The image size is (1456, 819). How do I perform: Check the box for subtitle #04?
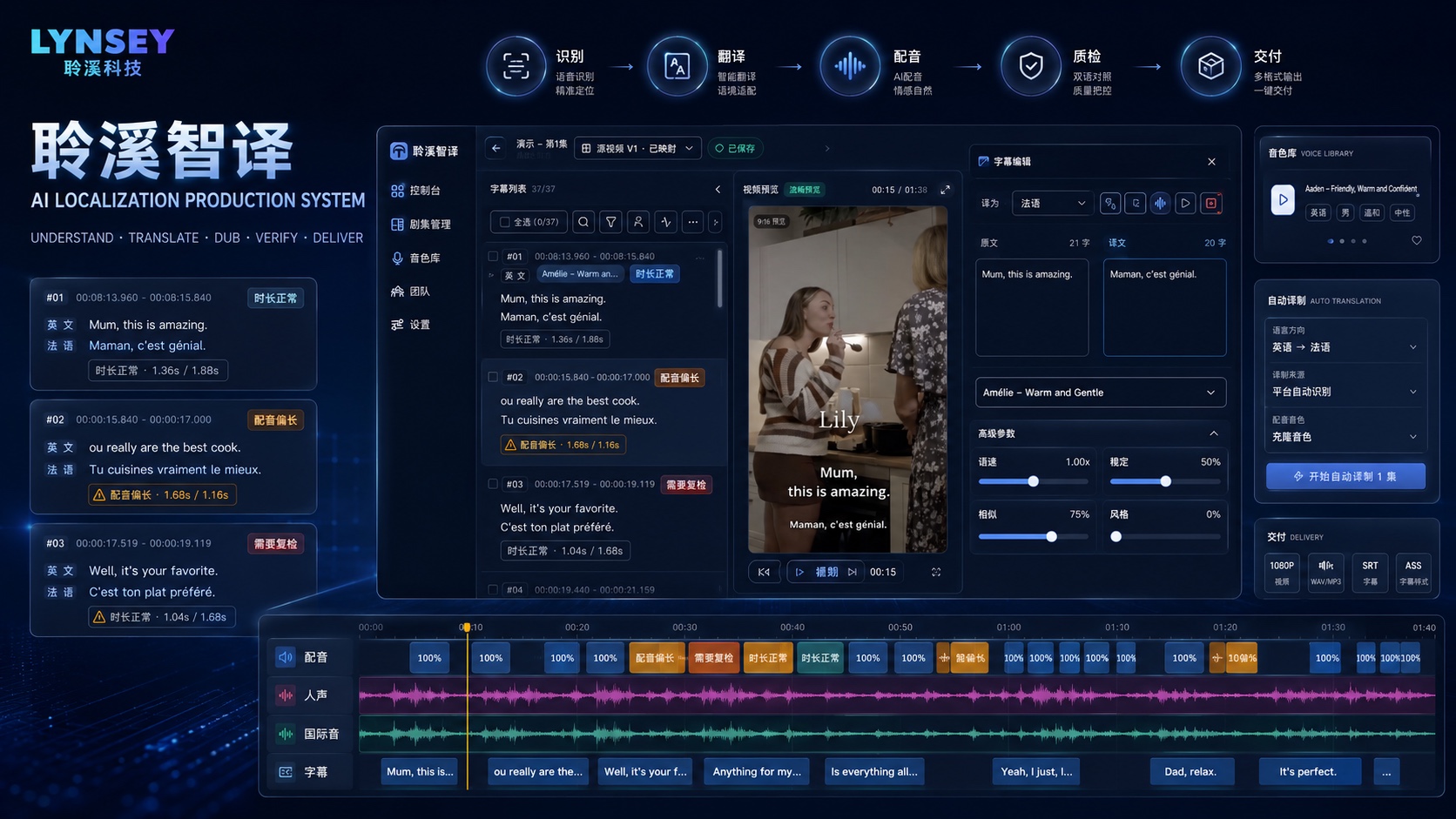[x=493, y=589]
